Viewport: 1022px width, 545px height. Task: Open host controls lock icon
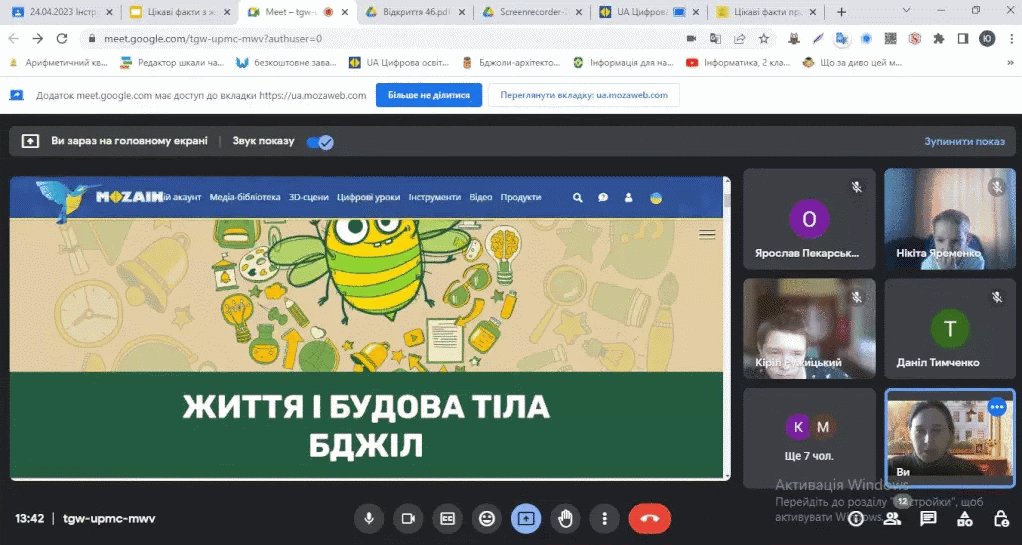point(1001,519)
